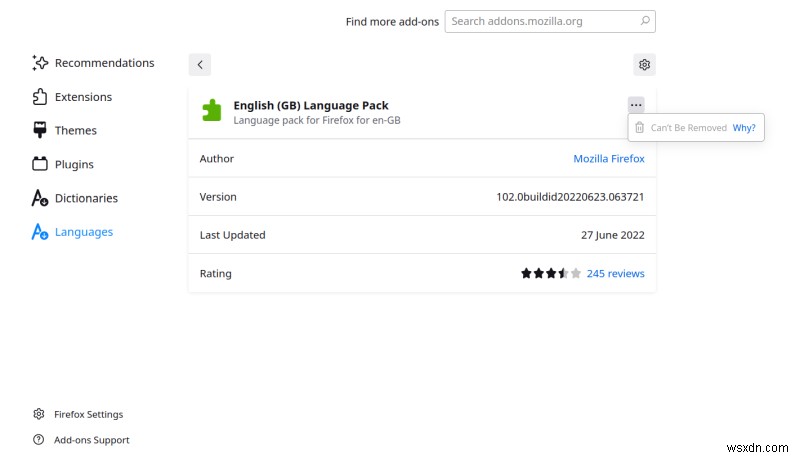This screenshot has height=458, width=800.
Task: Click the trash can icon in popup
Action: 639,128
